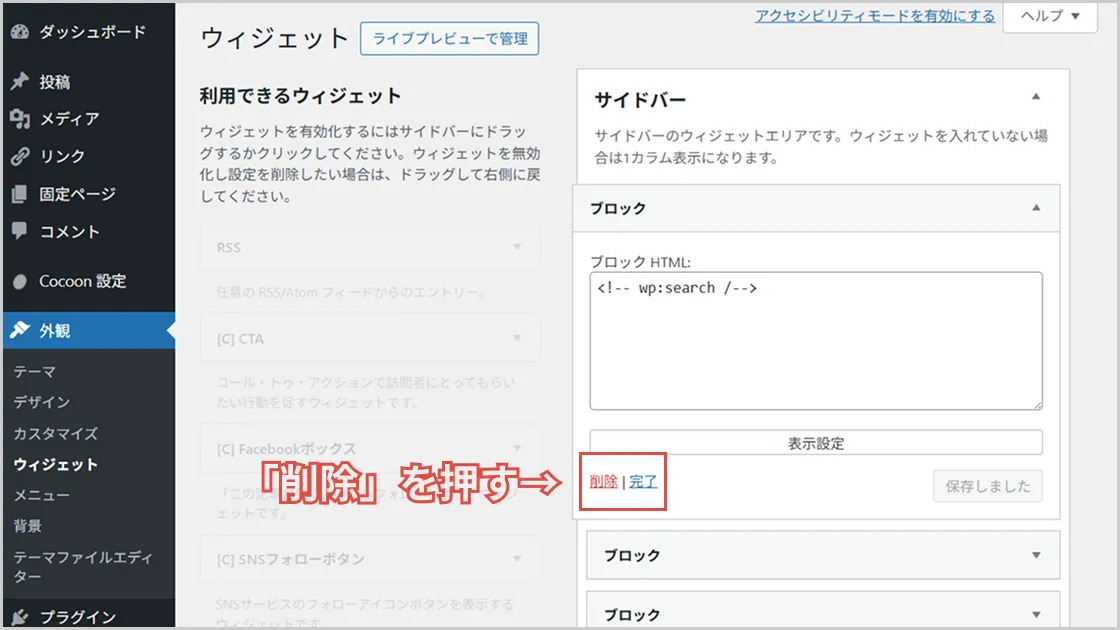Screen dimensions: 1120x630
Task: Click inside the ブロック HTML text area
Action: [x=815, y=340]
